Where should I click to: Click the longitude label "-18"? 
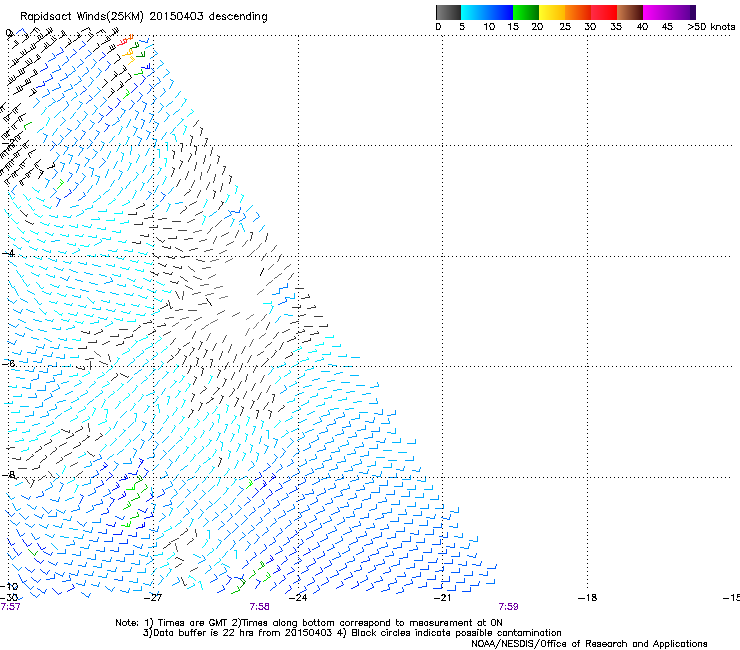click(x=587, y=598)
